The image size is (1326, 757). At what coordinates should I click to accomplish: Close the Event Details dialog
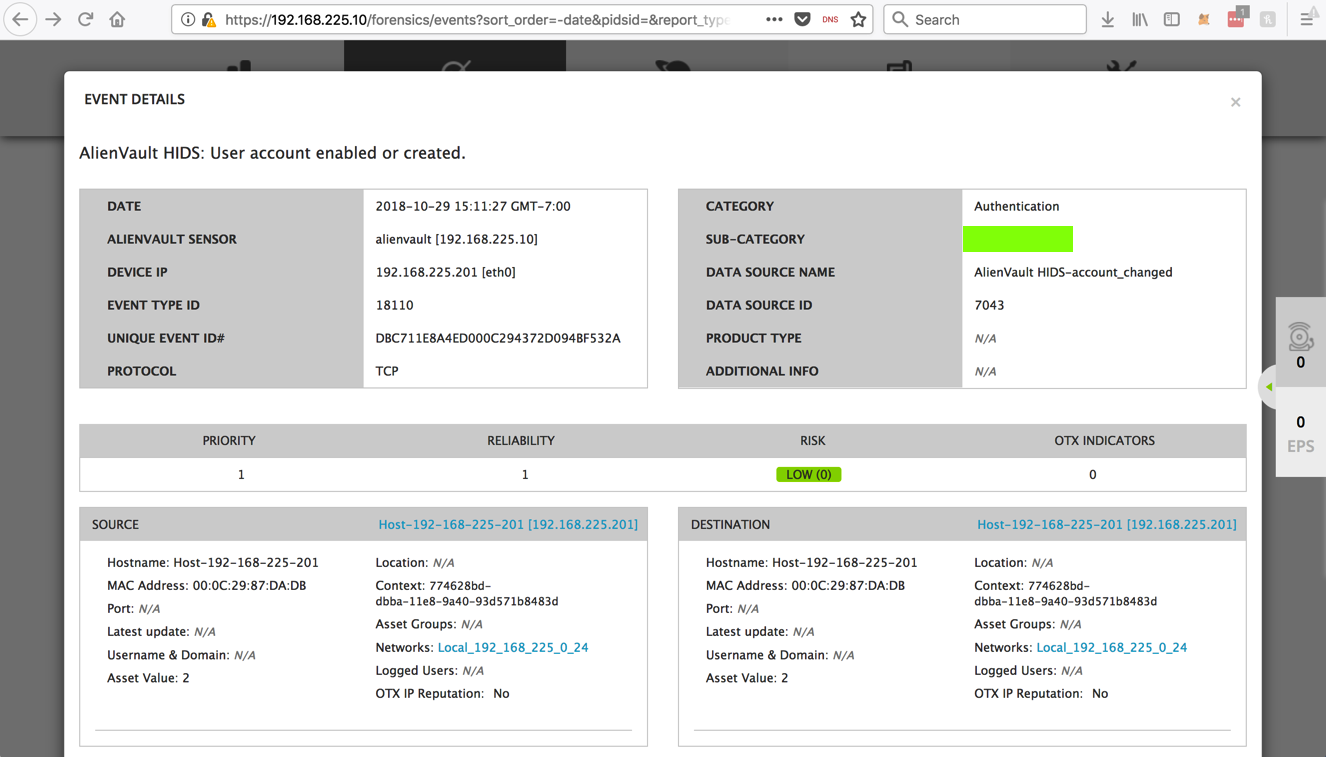tap(1236, 102)
